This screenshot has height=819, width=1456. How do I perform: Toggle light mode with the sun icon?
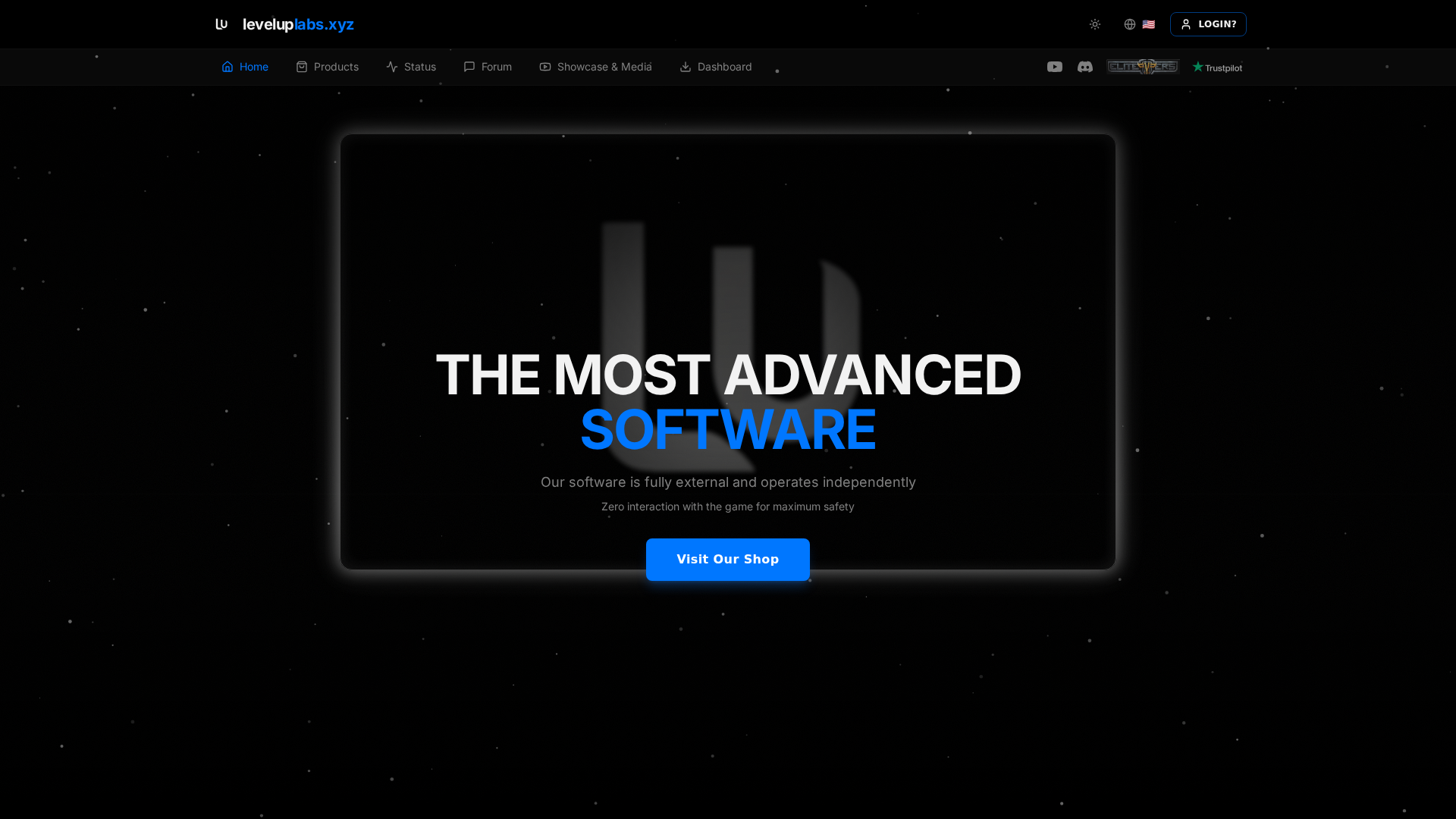point(1094,24)
